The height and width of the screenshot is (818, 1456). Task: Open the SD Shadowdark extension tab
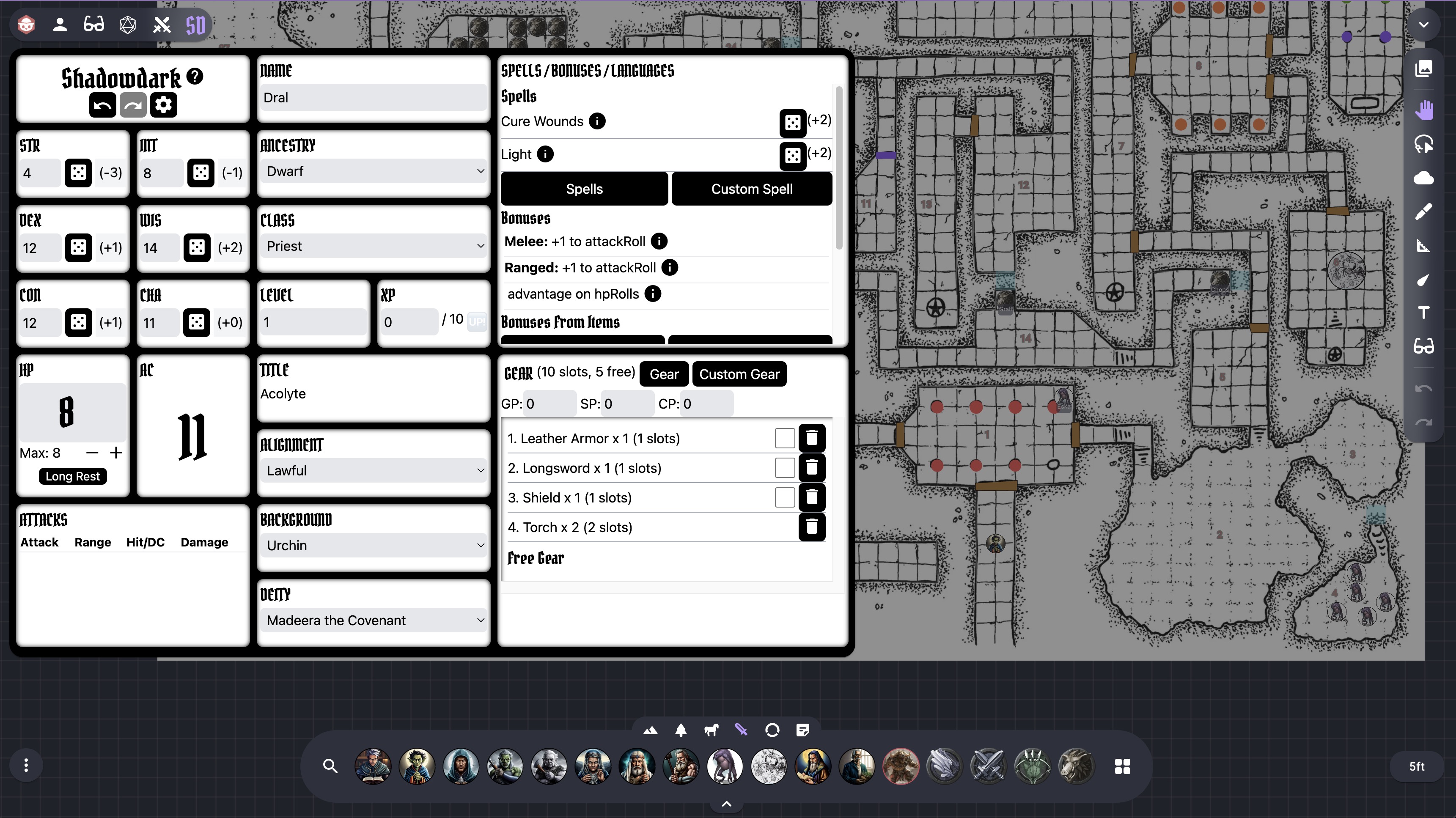(195, 25)
